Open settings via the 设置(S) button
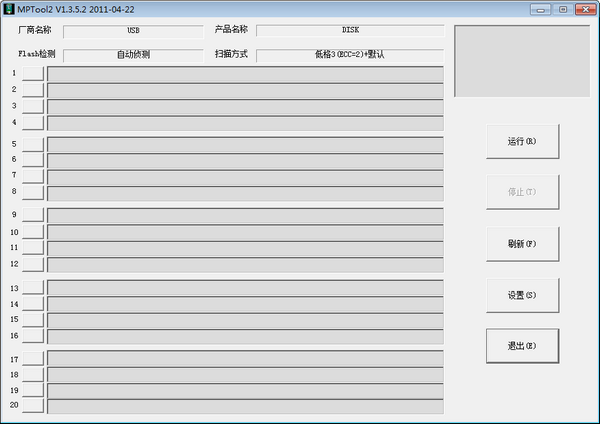This screenshot has width=600, height=424. [x=522, y=295]
